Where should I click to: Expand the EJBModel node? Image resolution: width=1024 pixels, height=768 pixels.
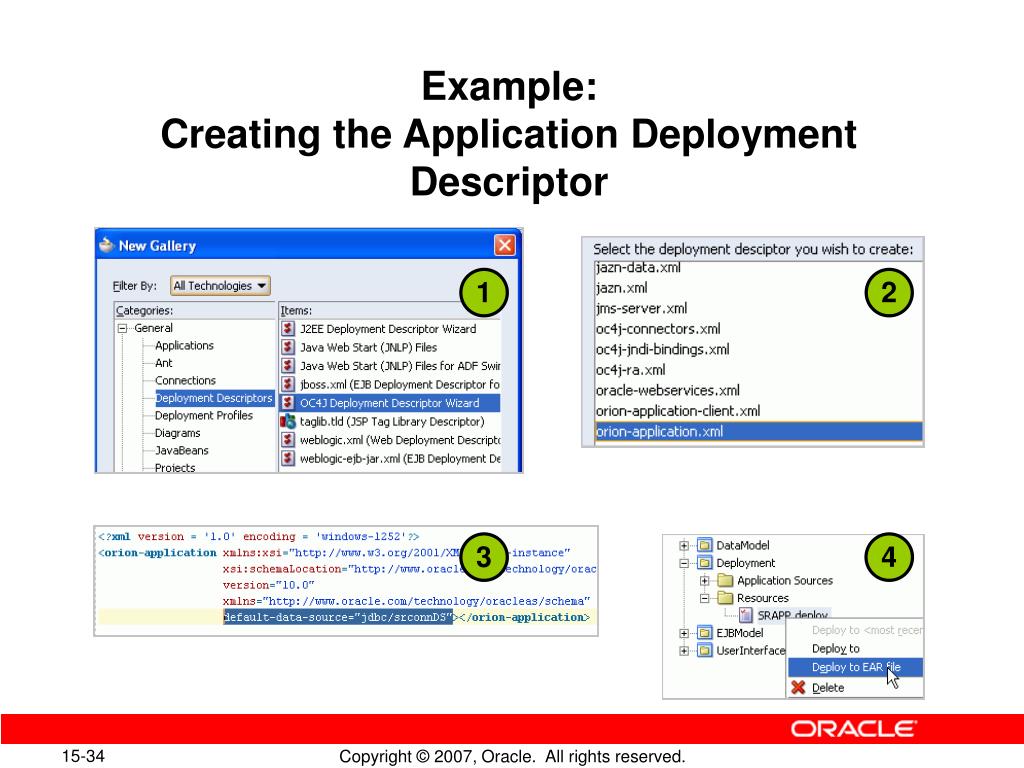[684, 632]
